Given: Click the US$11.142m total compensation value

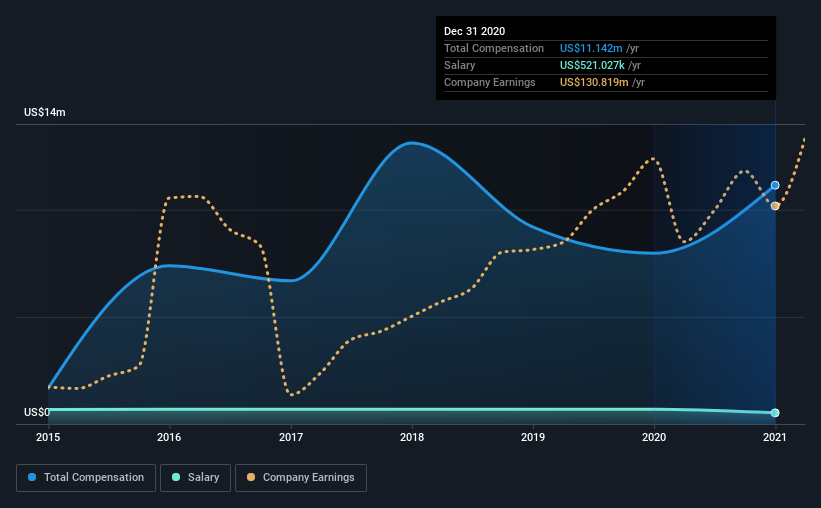Looking at the screenshot, I should point(591,48).
